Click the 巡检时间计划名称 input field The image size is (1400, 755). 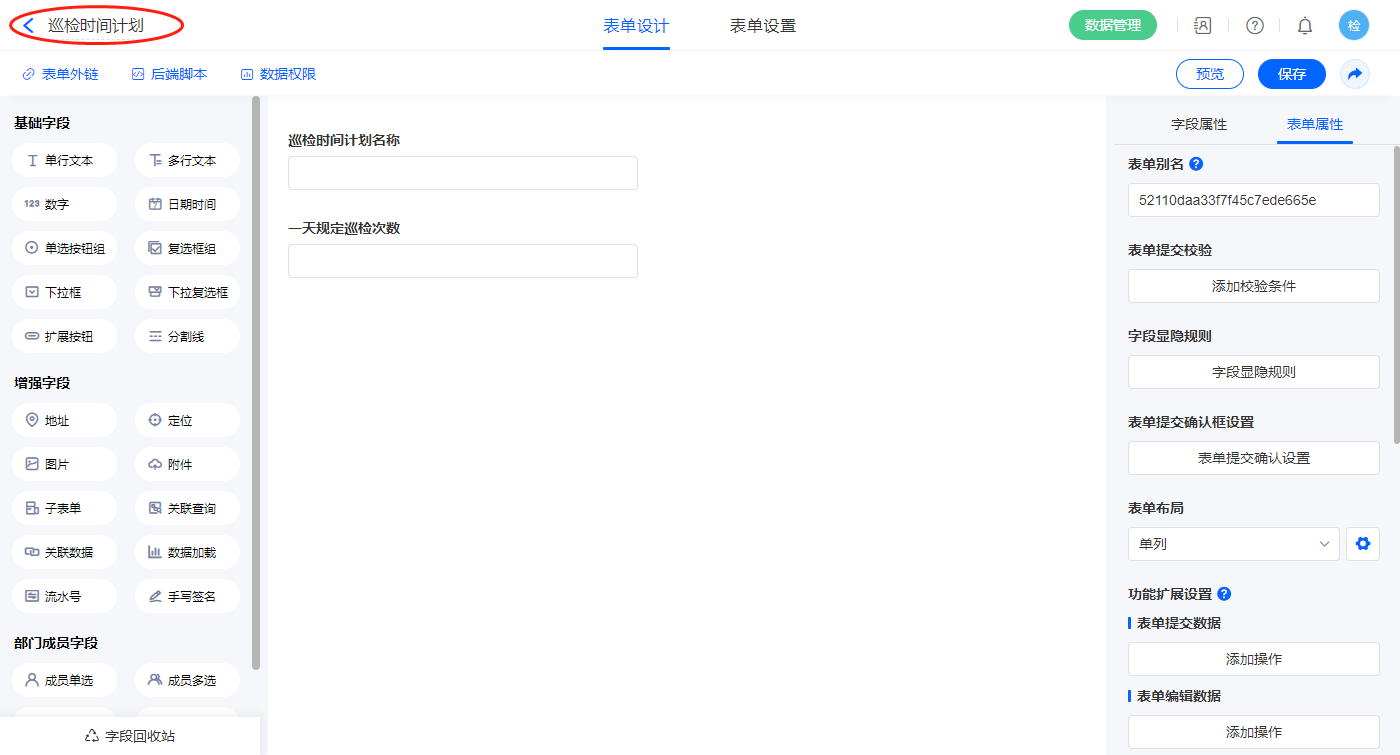coord(462,173)
